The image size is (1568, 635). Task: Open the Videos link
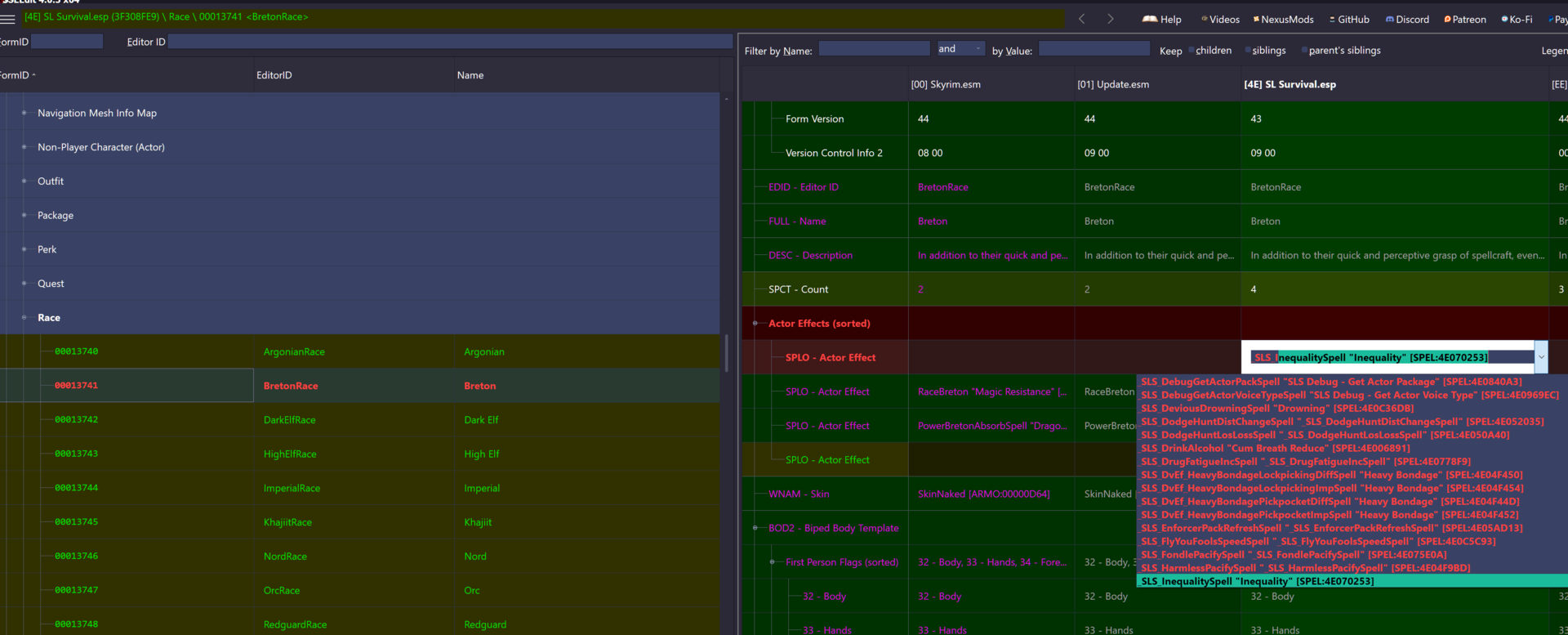(x=1220, y=20)
